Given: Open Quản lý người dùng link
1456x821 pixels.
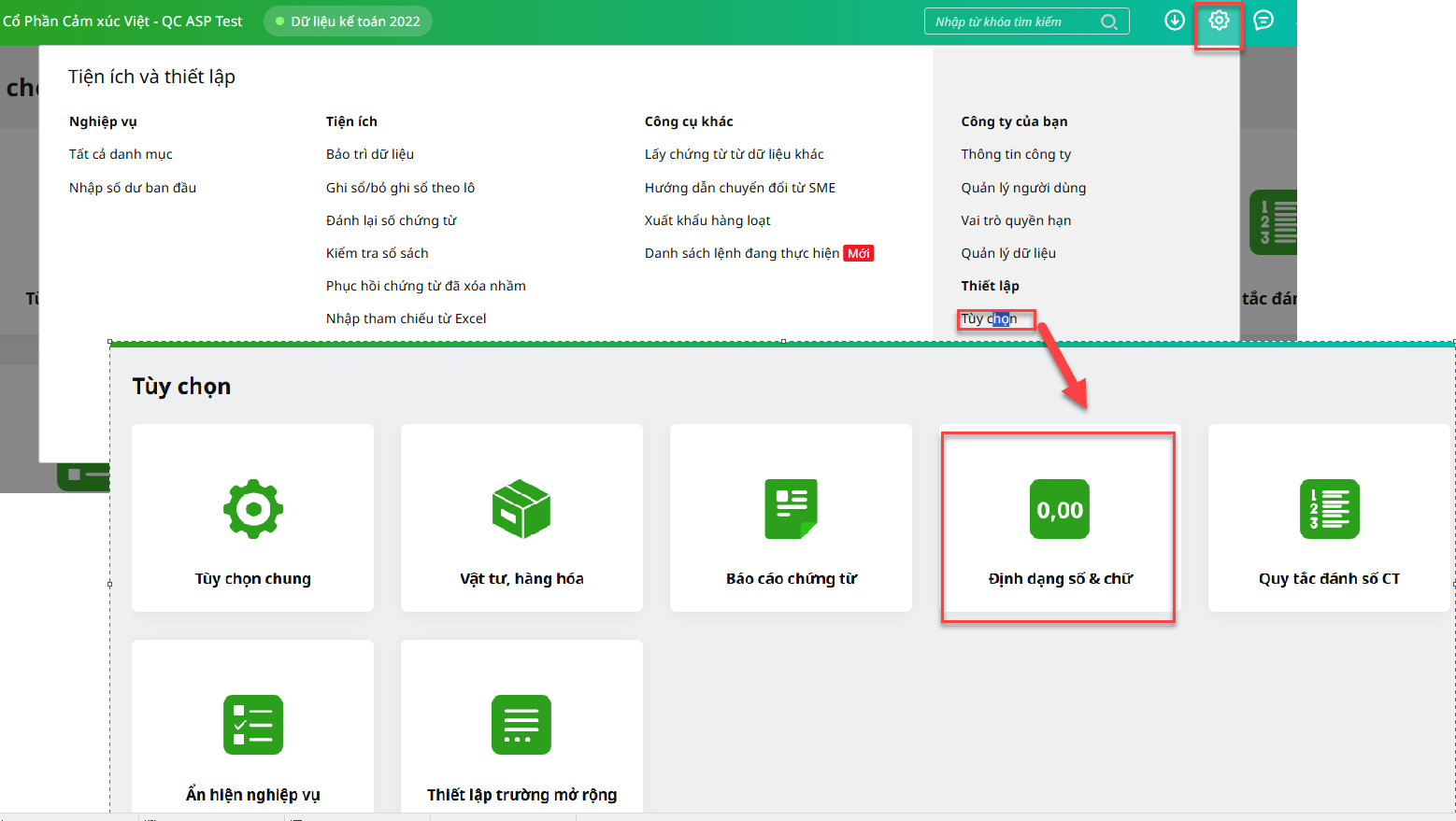Looking at the screenshot, I should point(1023,188).
